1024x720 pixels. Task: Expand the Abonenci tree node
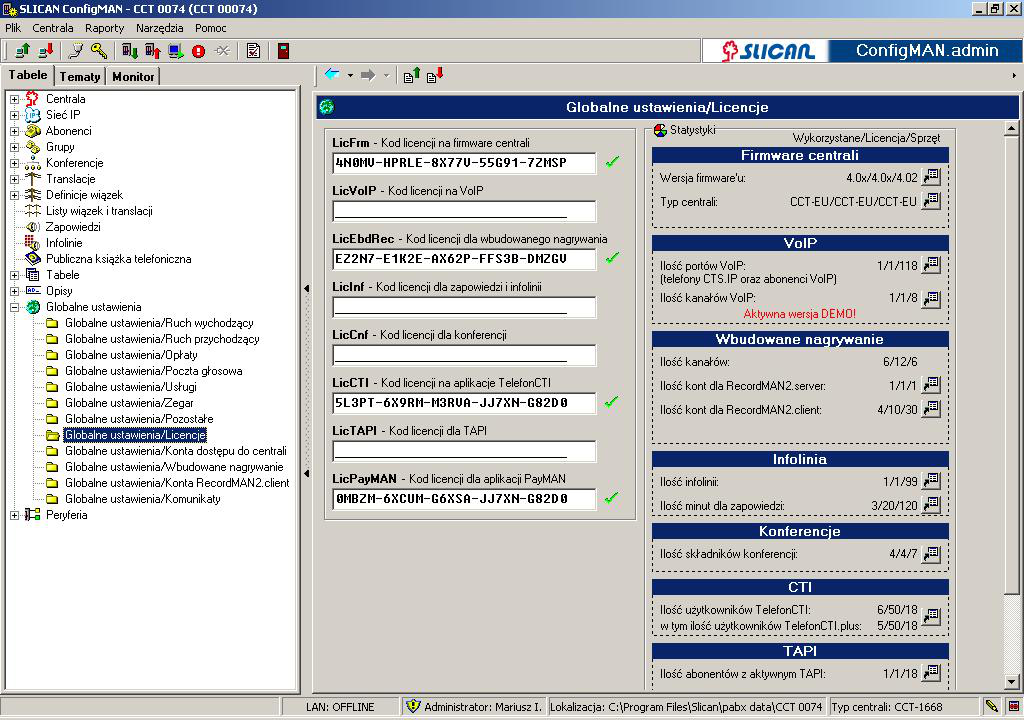14,131
